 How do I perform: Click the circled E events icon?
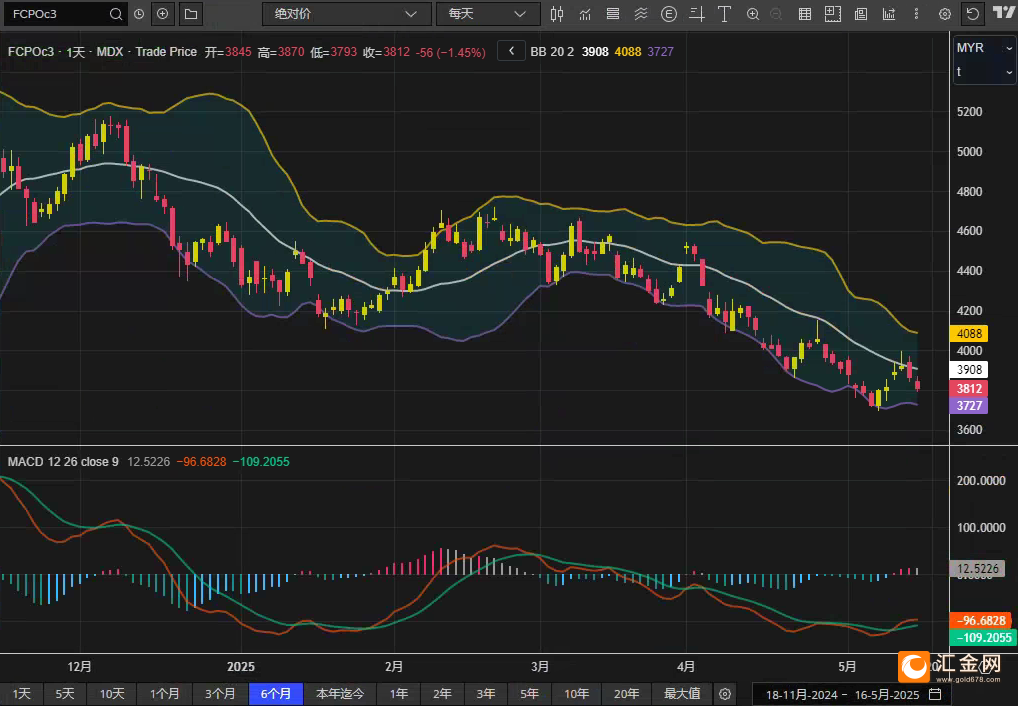tap(669, 14)
